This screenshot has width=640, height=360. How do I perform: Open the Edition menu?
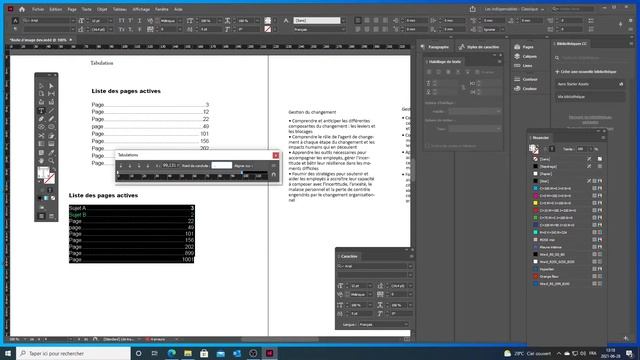coord(56,9)
